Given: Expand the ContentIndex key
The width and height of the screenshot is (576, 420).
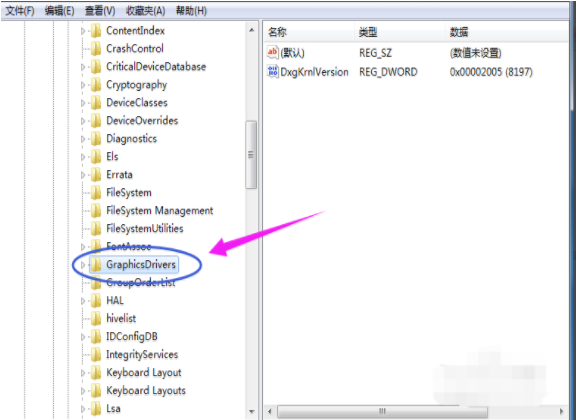Looking at the screenshot, I should [x=83, y=31].
